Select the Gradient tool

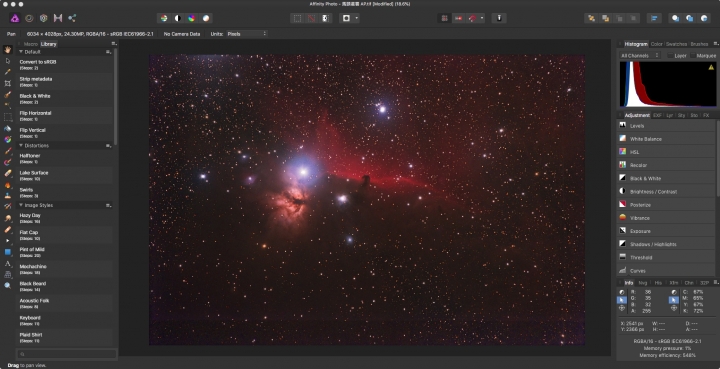click(8, 139)
